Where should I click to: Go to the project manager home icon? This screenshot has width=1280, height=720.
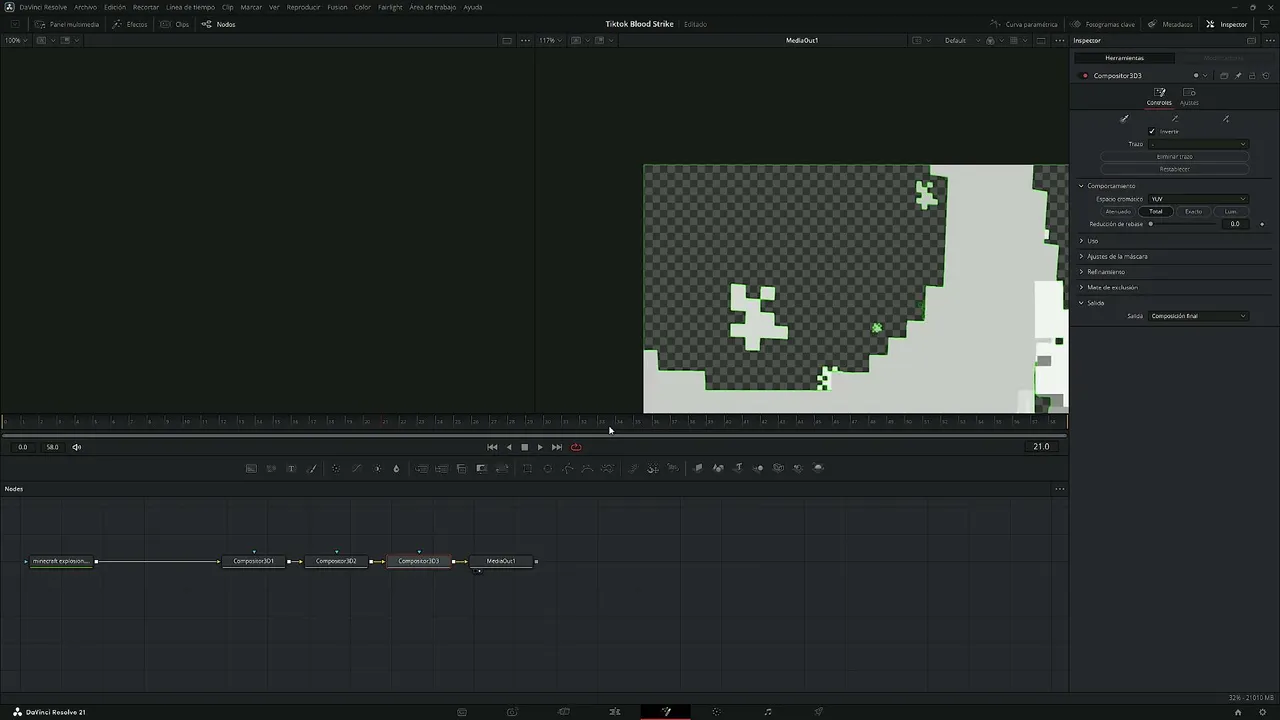tap(1238, 712)
